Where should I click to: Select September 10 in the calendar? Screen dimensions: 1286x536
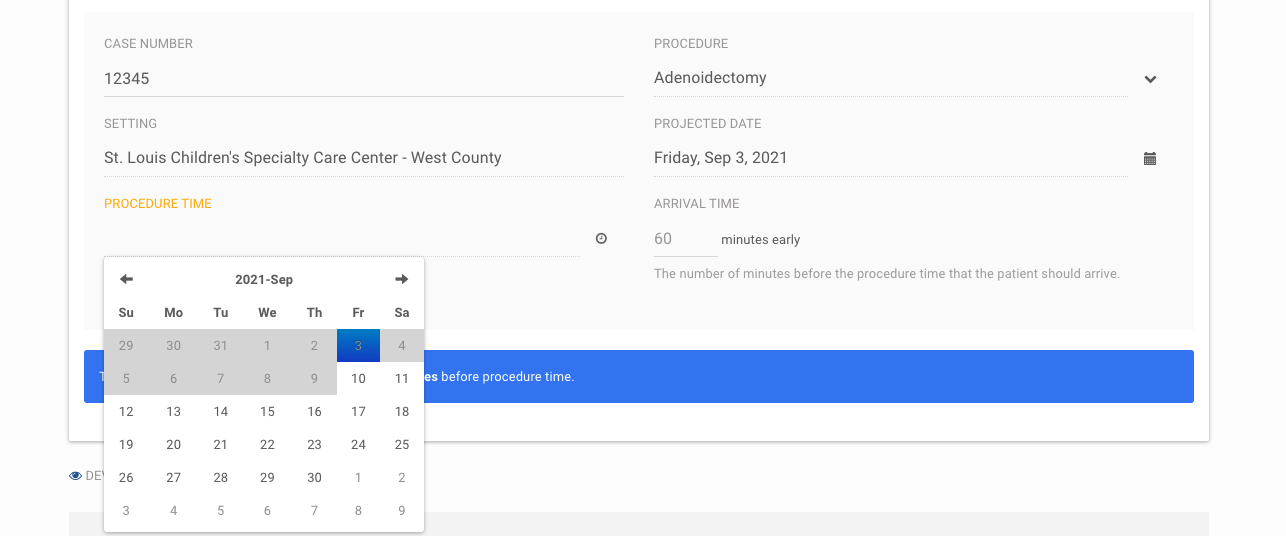tap(358, 379)
